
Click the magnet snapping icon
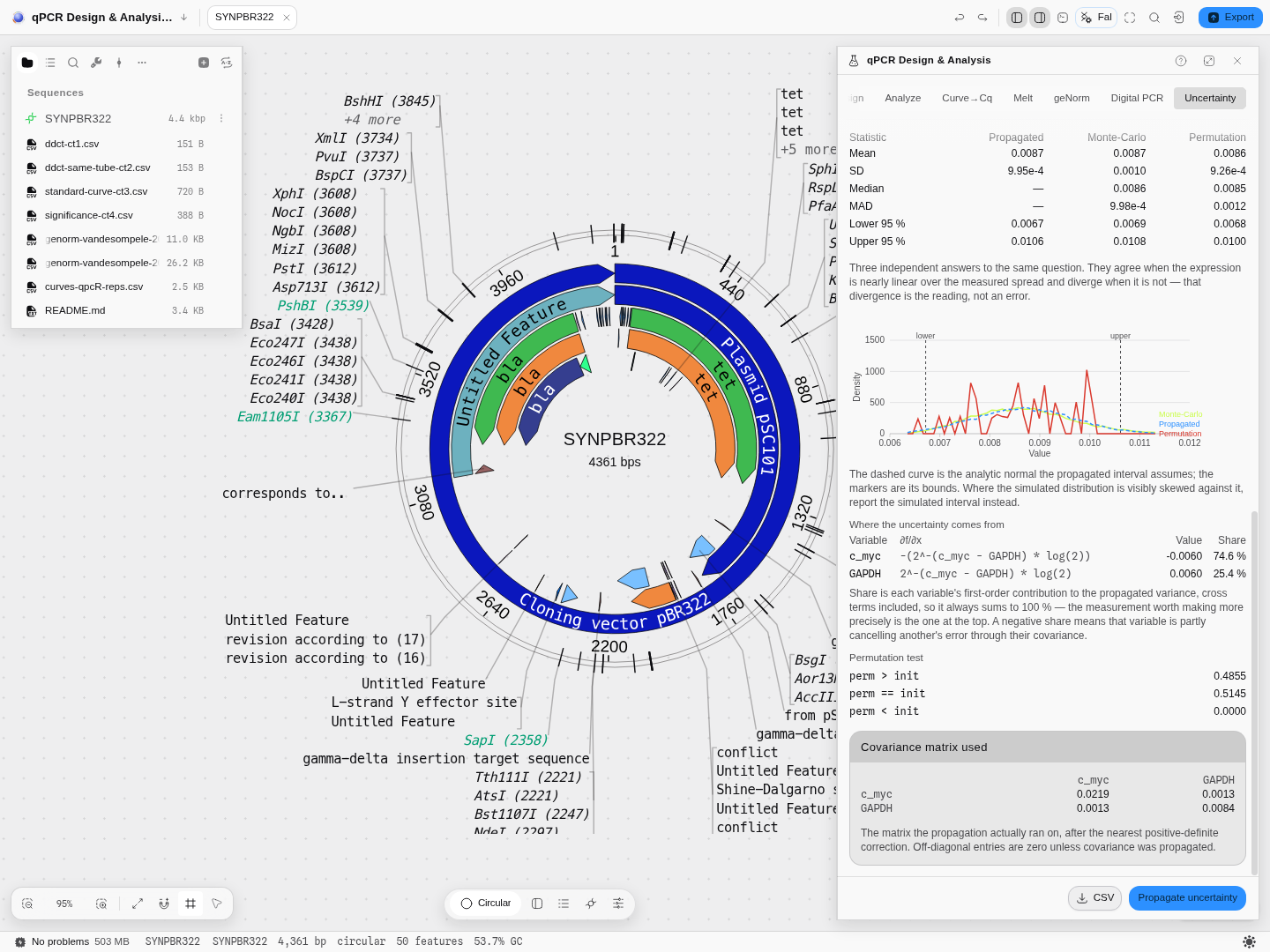pos(164,904)
